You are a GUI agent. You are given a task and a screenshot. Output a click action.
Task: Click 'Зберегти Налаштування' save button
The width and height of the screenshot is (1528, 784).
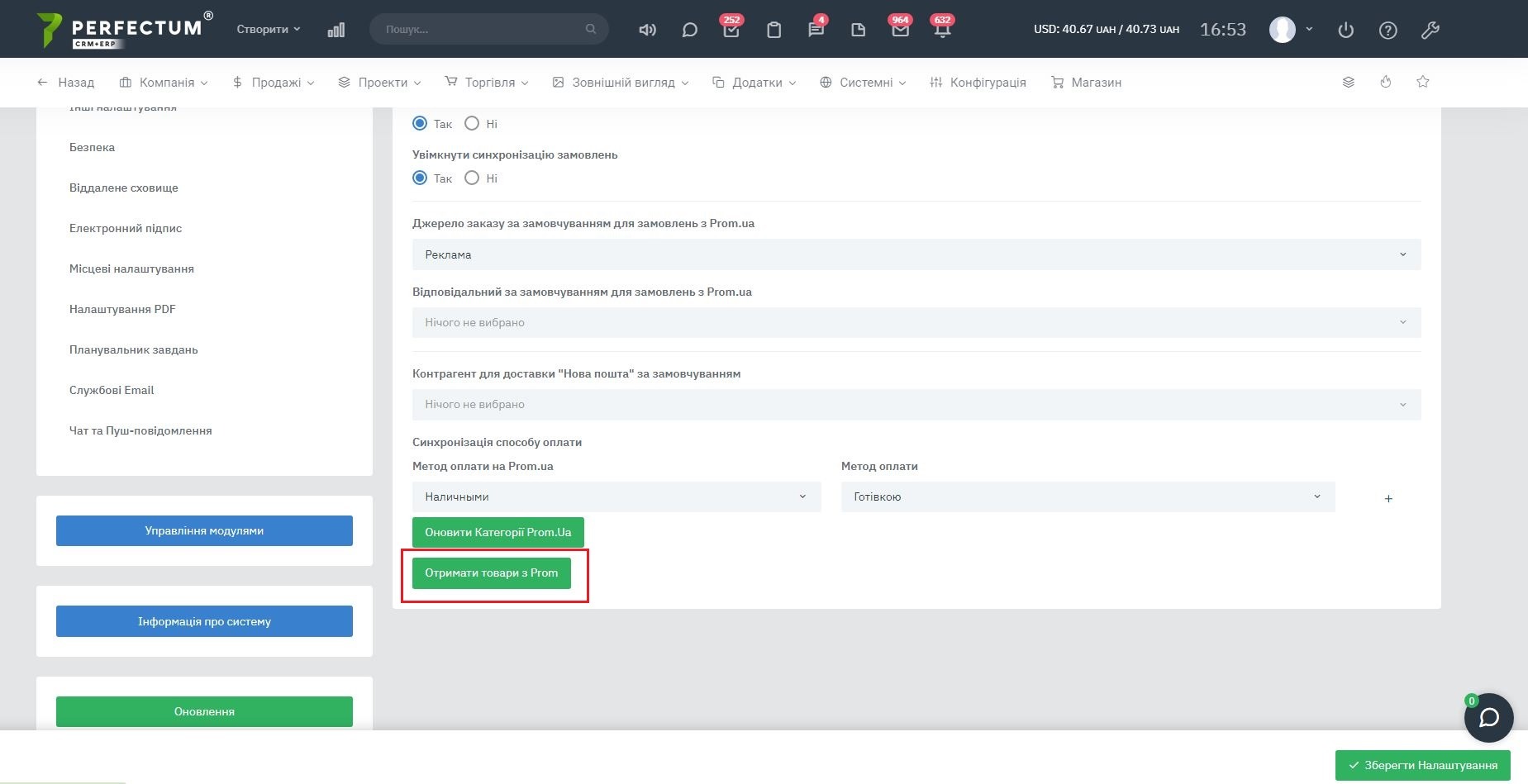coord(1422,765)
